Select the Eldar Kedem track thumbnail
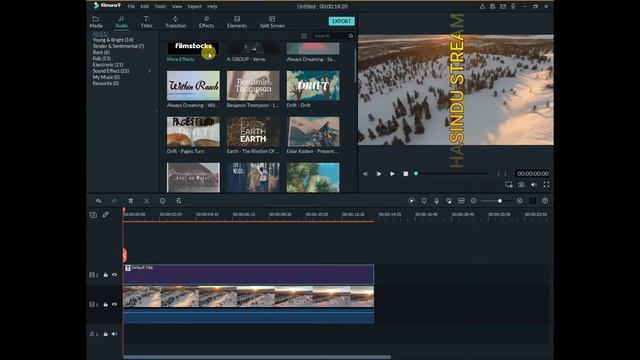The image size is (640, 360). tap(313, 131)
